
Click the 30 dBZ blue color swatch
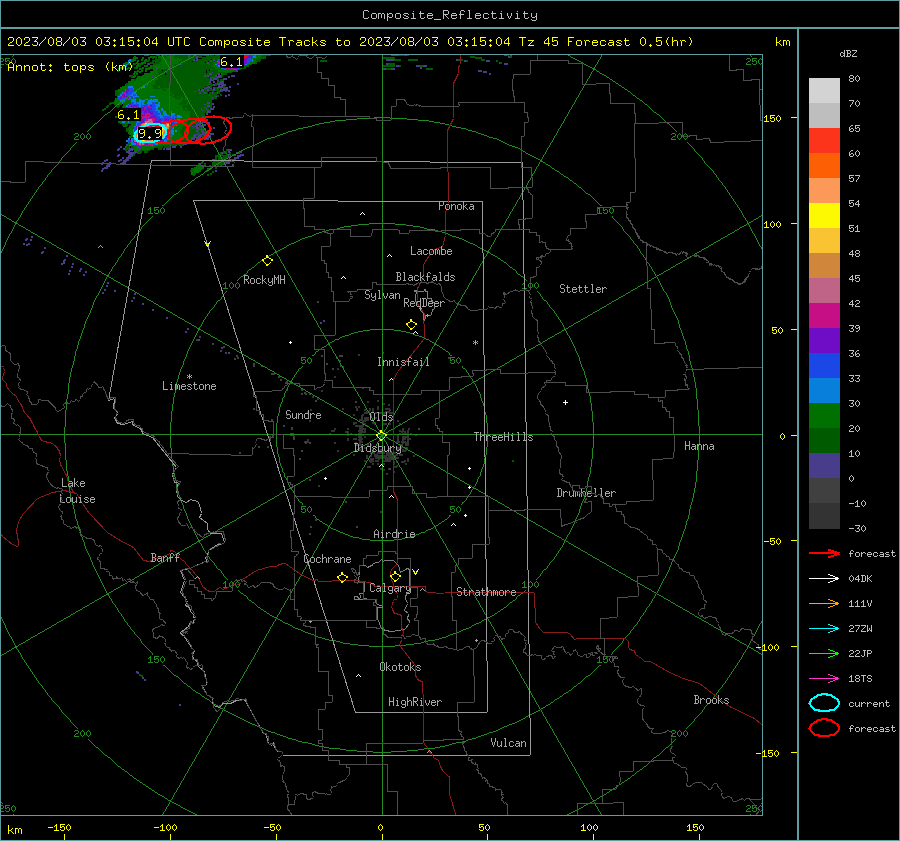click(824, 390)
